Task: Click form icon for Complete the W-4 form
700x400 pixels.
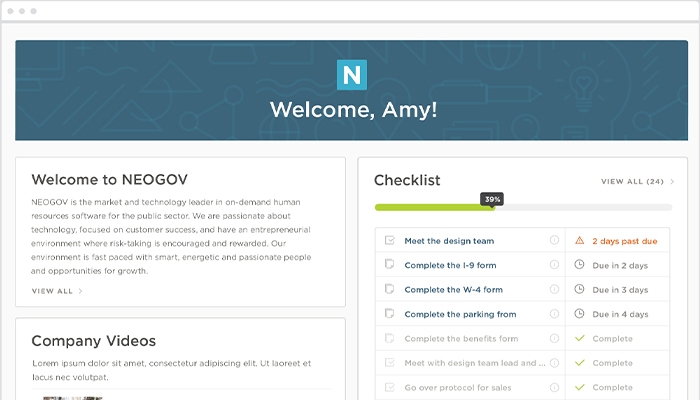Action: tap(390, 289)
